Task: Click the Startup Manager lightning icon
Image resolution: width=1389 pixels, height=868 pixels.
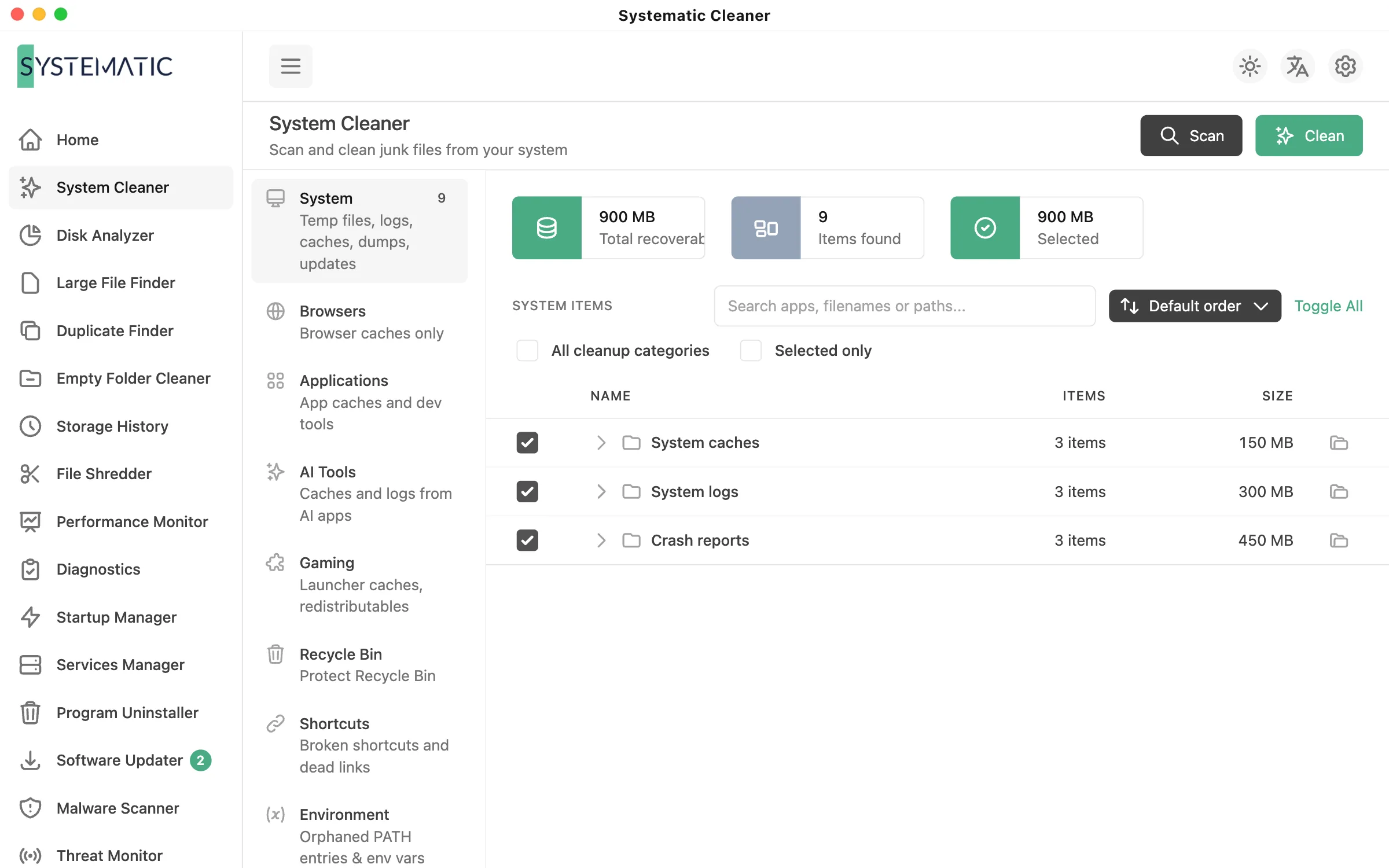Action: [30, 617]
